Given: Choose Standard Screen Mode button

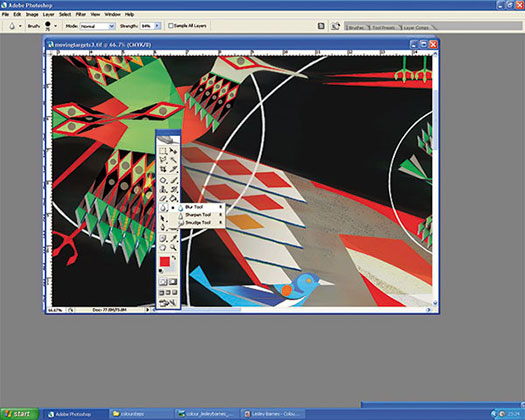Looking at the screenshot, I should point(161,293).
